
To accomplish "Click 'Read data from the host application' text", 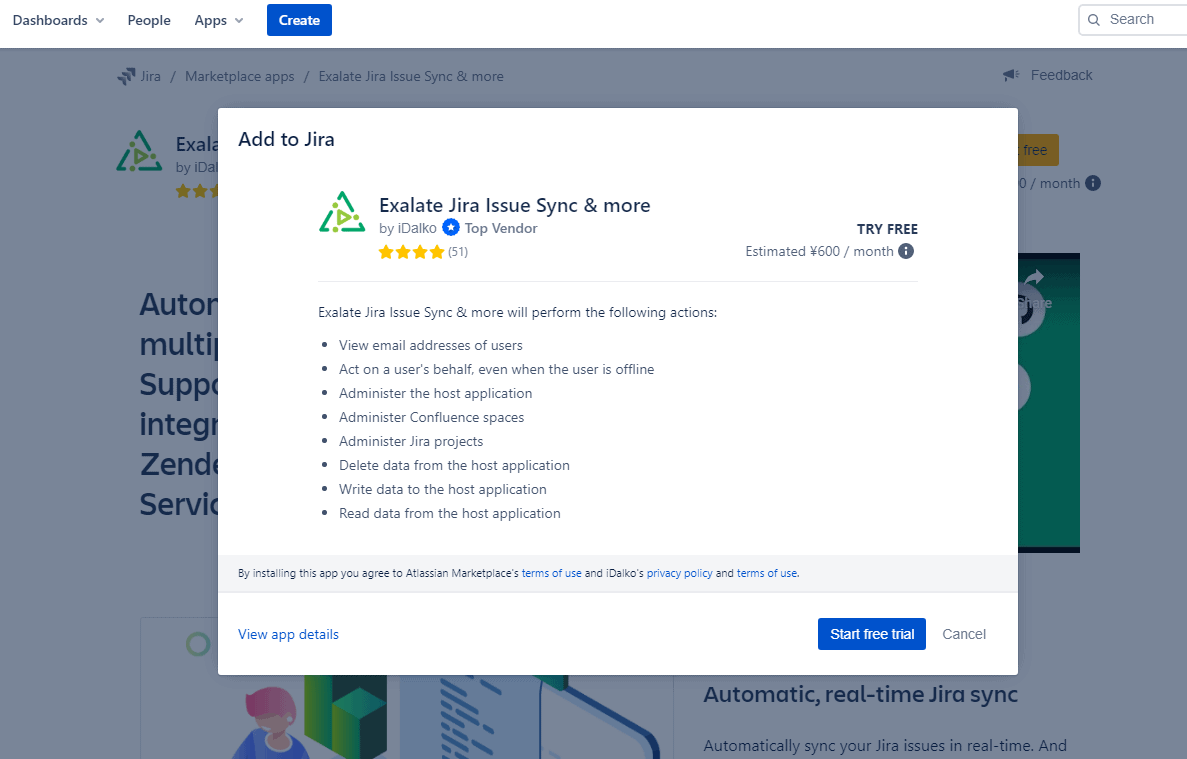I will point(450,513).
